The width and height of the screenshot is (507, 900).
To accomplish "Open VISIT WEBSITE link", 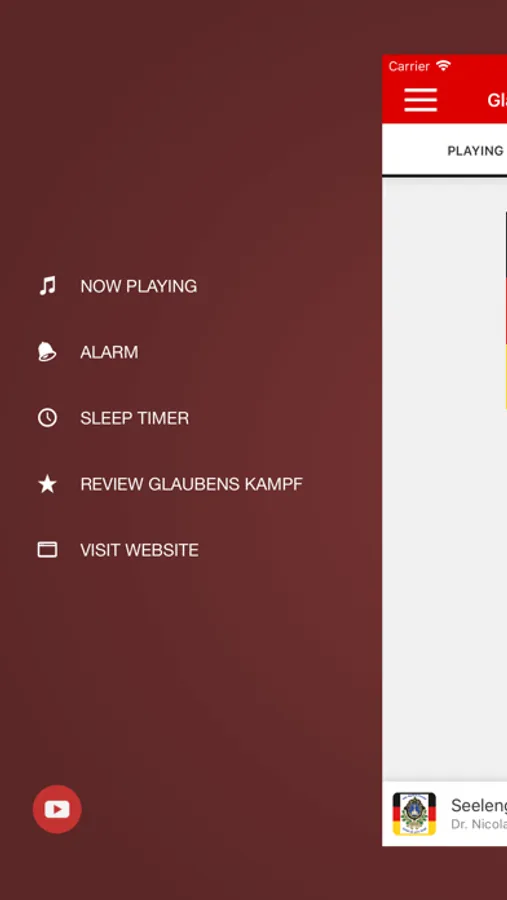I will coord(140,550).
